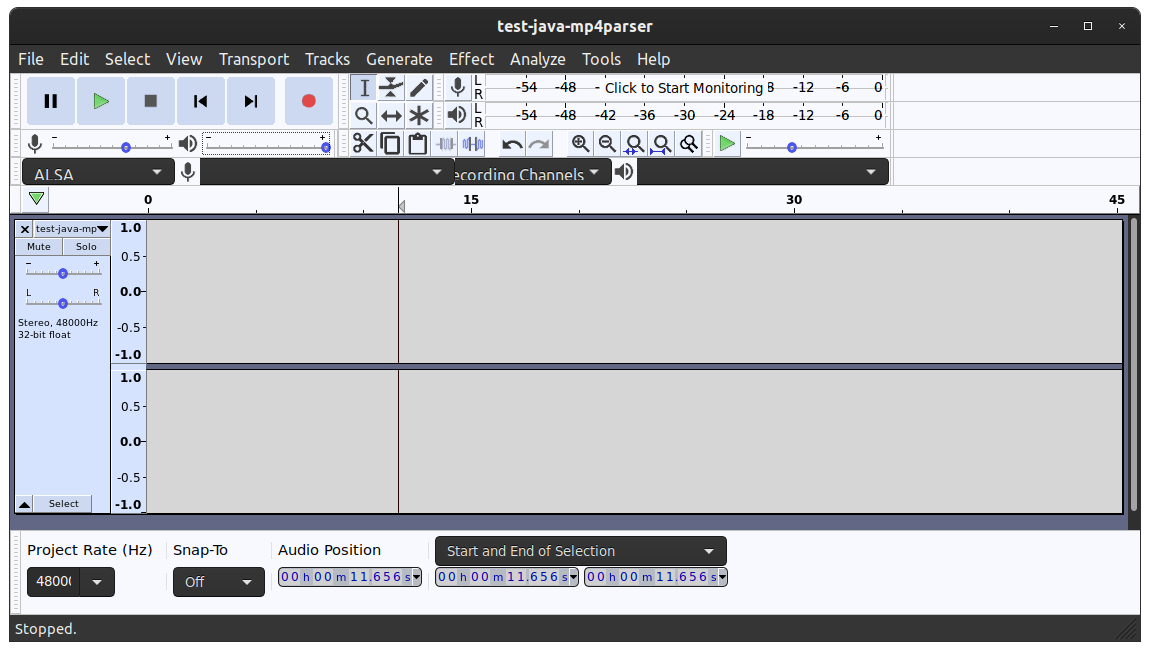Viewport: 1150px width, 651px height.
Task: Click the playback volume slider
Action: tap(267, 145)
